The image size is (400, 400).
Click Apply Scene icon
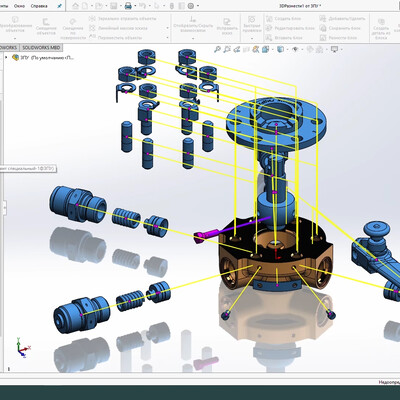pyautogui.click(x=319, y=50)
